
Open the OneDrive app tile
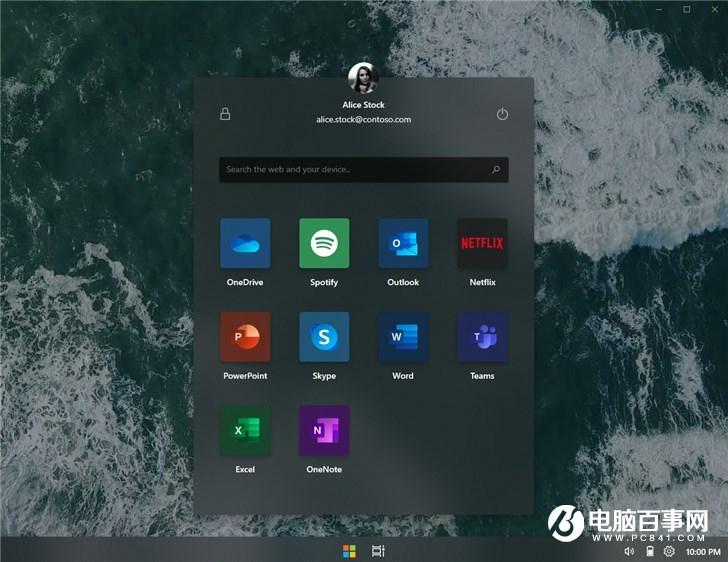245,243
